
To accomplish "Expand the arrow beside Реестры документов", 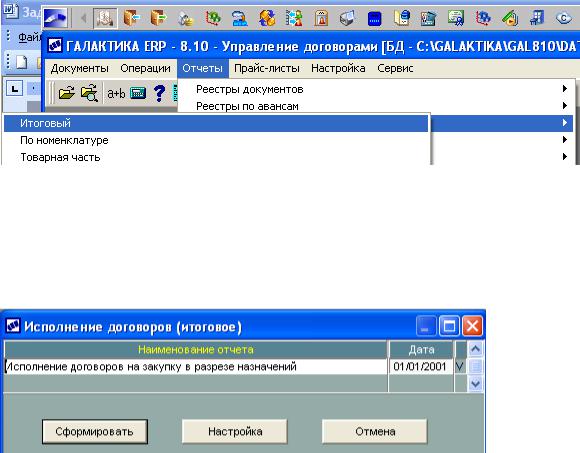I will point(564,89).
